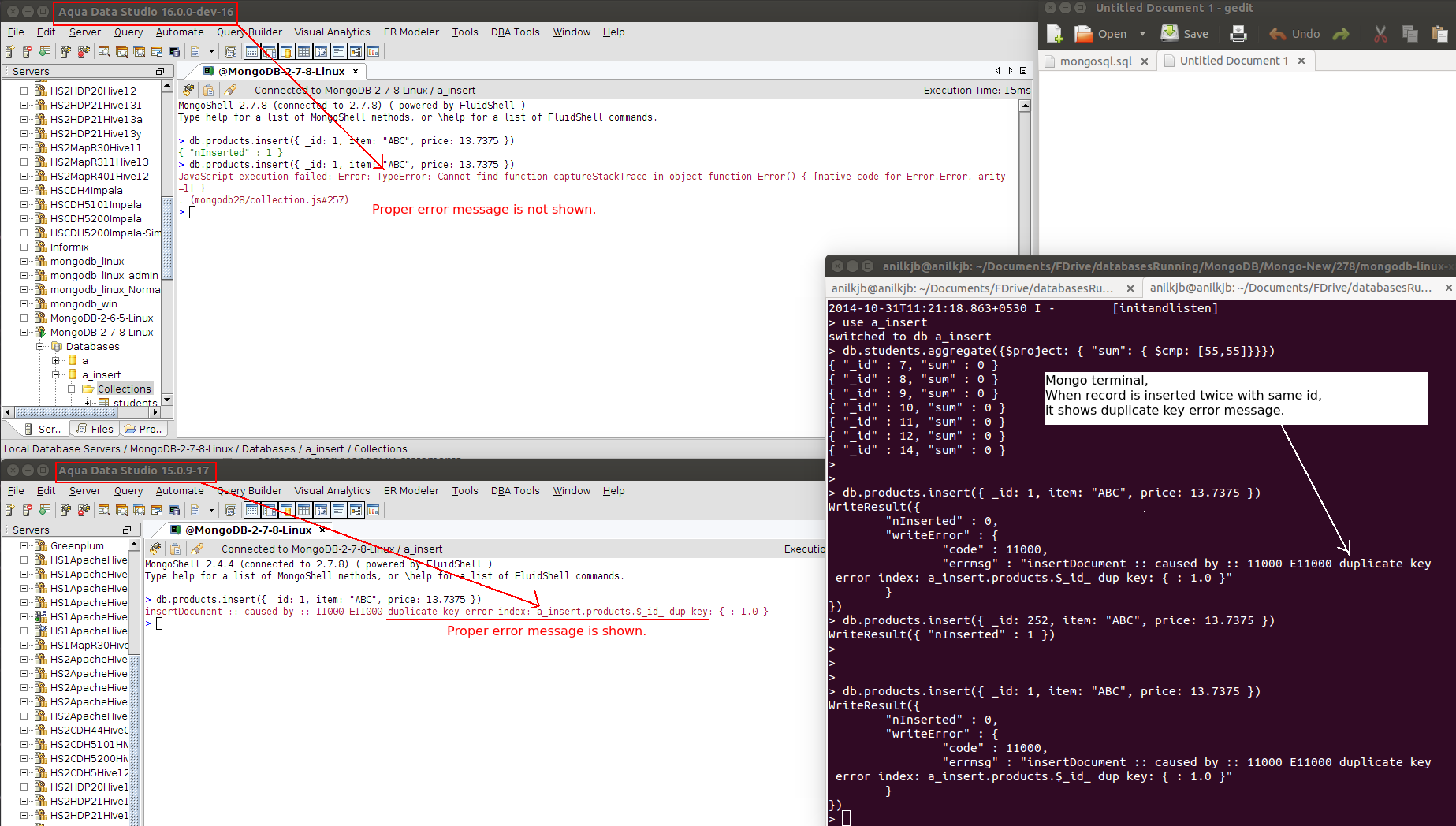Click up arrow of version 15 server tree scrollbar
Screen dimensions: 1456x826
pyautogui.click(x=134, y=545)
